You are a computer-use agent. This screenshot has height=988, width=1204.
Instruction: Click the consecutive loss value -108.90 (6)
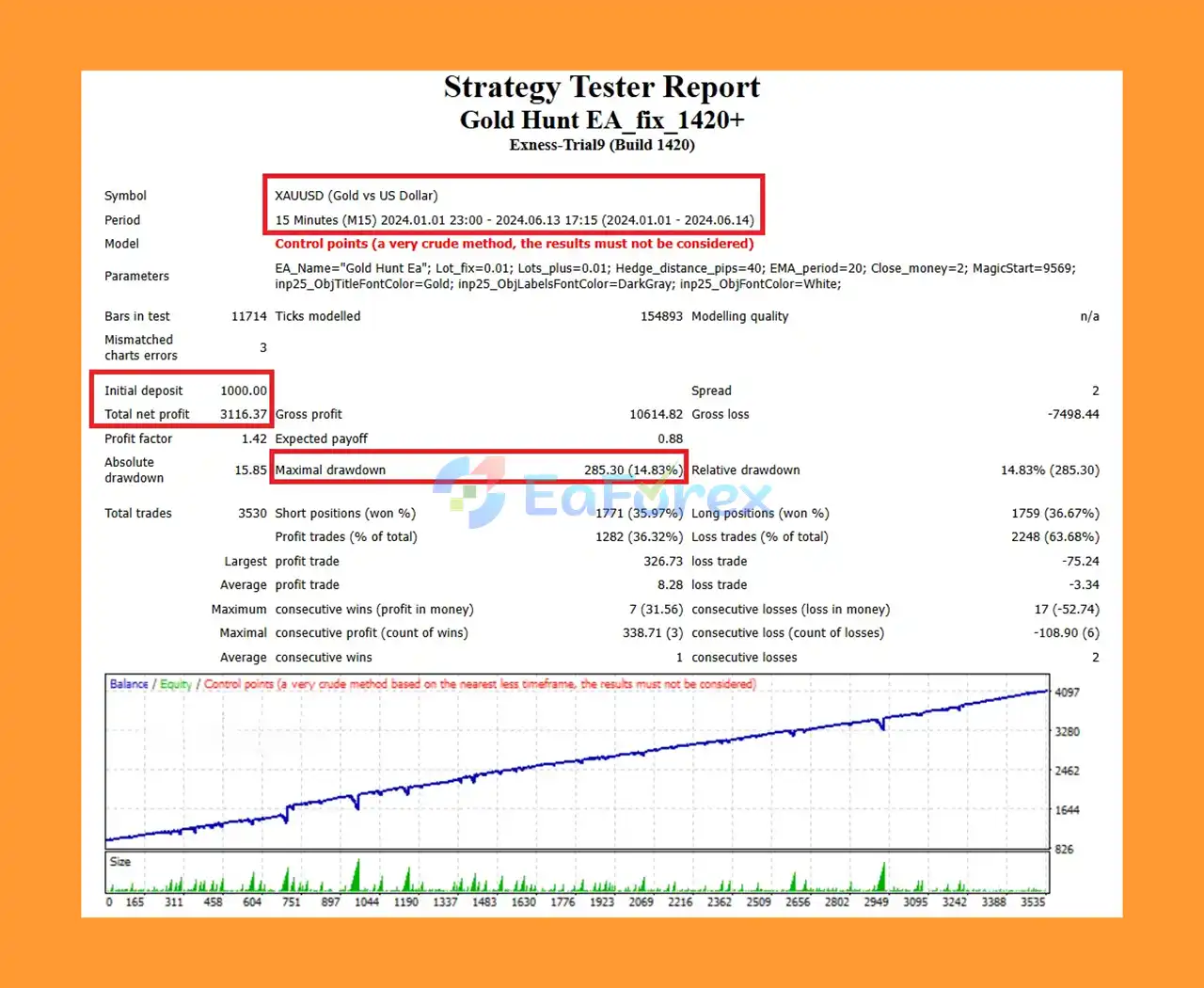coord(1067,632)
